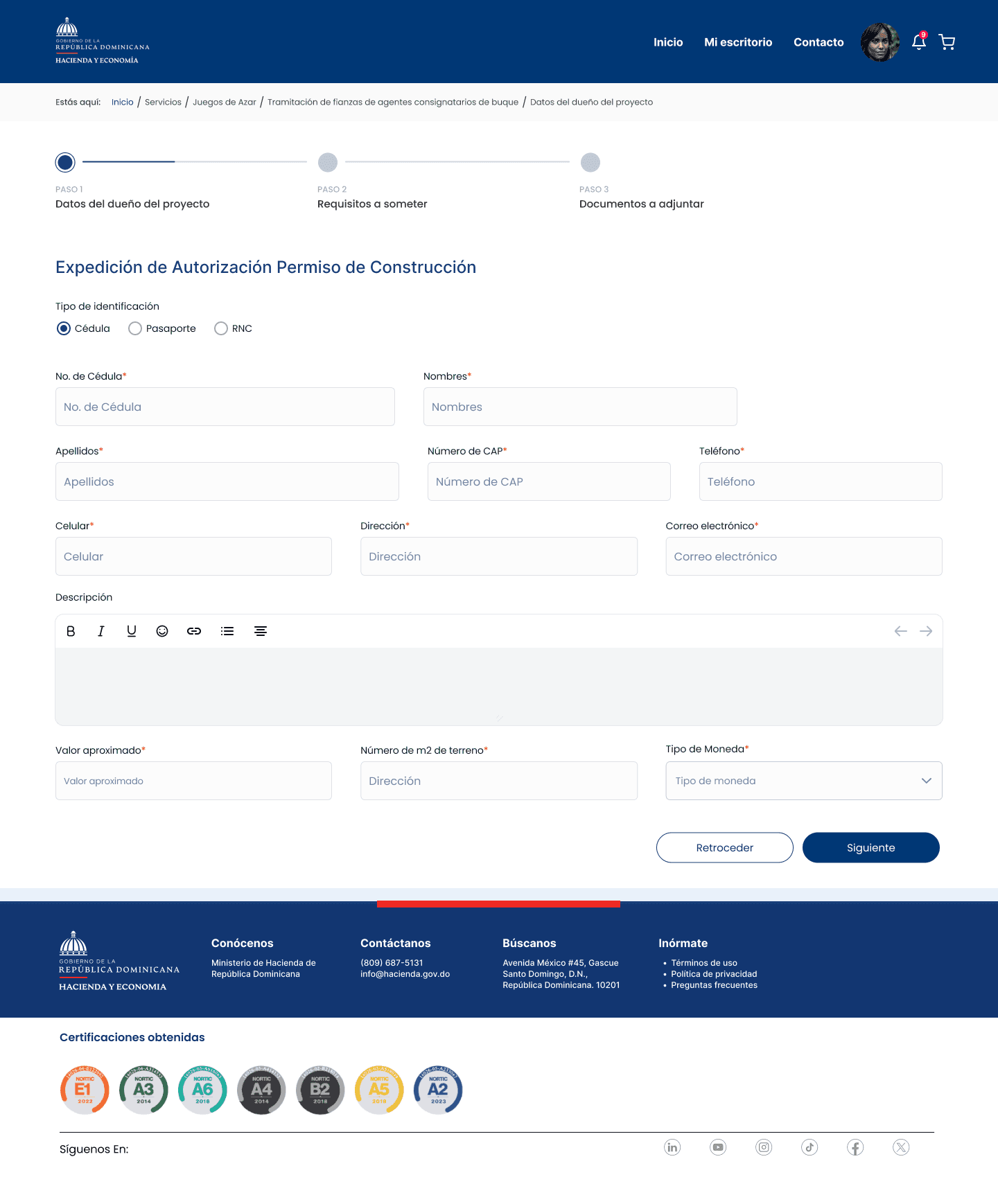Click the undo left arrow in the editor
The height and width of the screenshot is (1204, 998).
(901, 631)
